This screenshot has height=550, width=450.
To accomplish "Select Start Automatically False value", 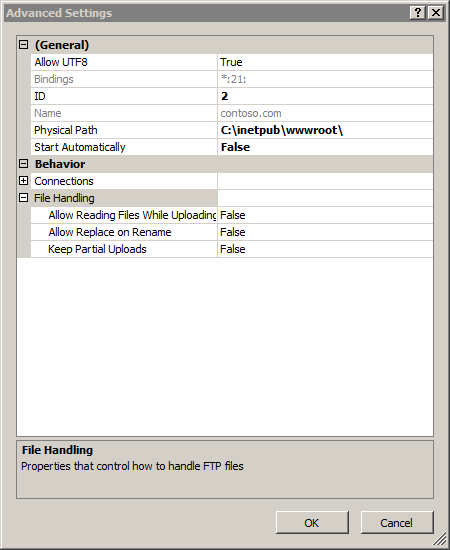I will (325, 147).
